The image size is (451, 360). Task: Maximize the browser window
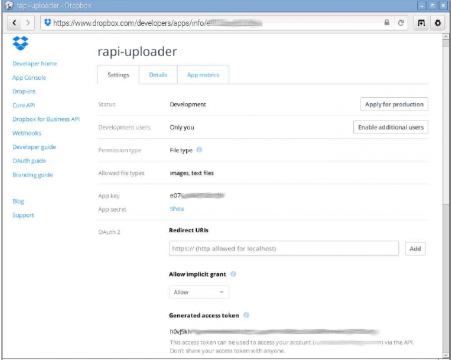pyautogui.click(x=433, y=6)
